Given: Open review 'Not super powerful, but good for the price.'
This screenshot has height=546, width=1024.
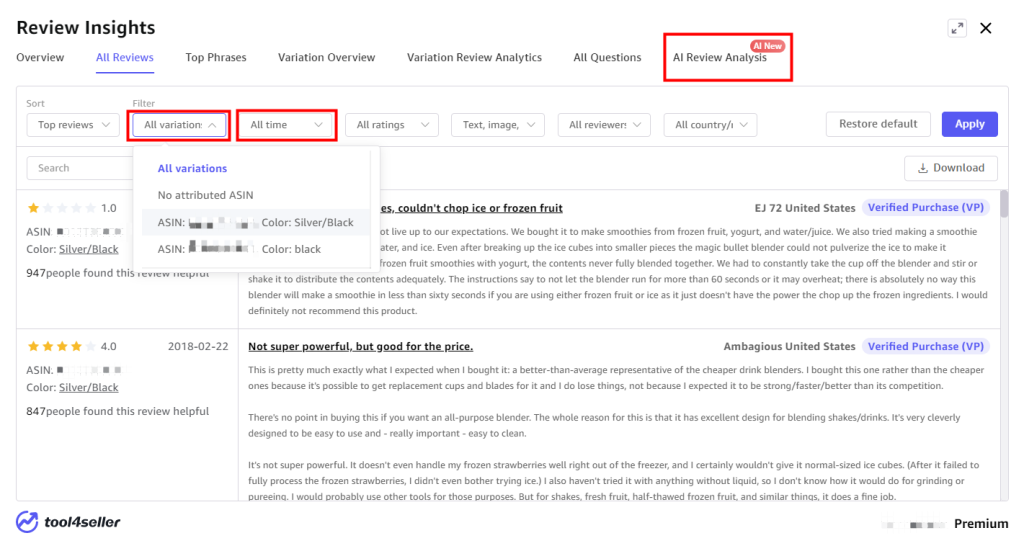Looking at the screenshot, I should (360, 347).
